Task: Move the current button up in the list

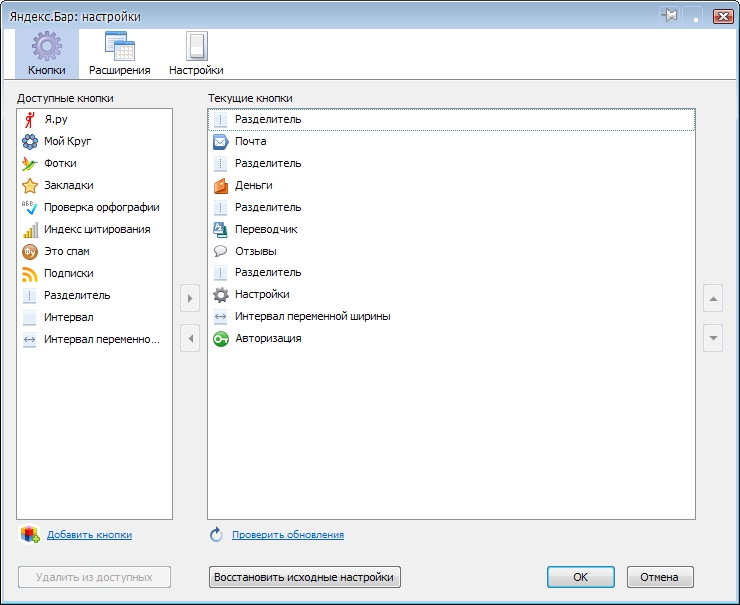Action: coord(713,298)
